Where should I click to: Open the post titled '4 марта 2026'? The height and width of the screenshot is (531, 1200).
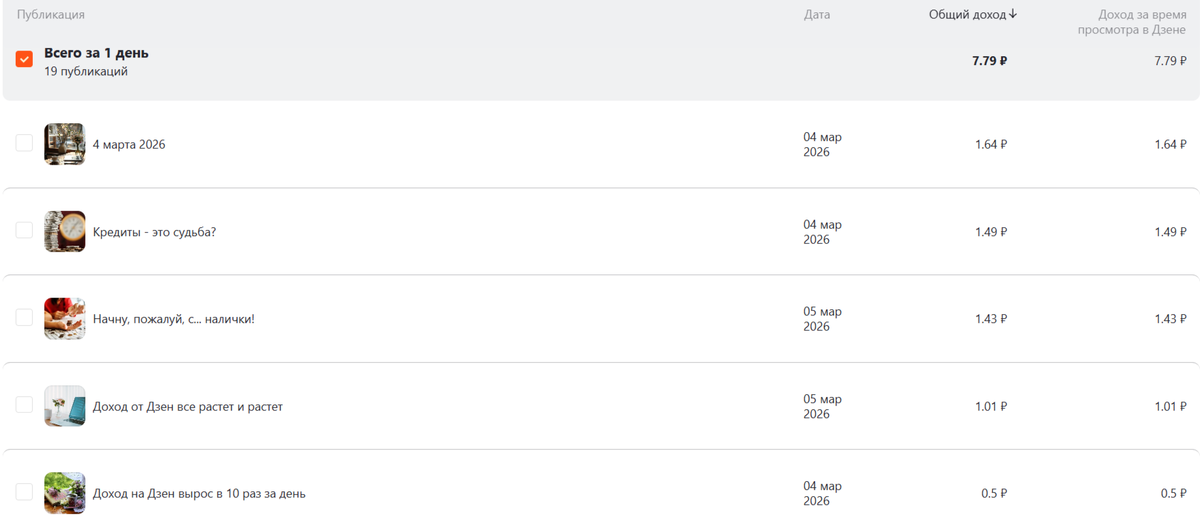pyautogui.click(x=129, y=145)
